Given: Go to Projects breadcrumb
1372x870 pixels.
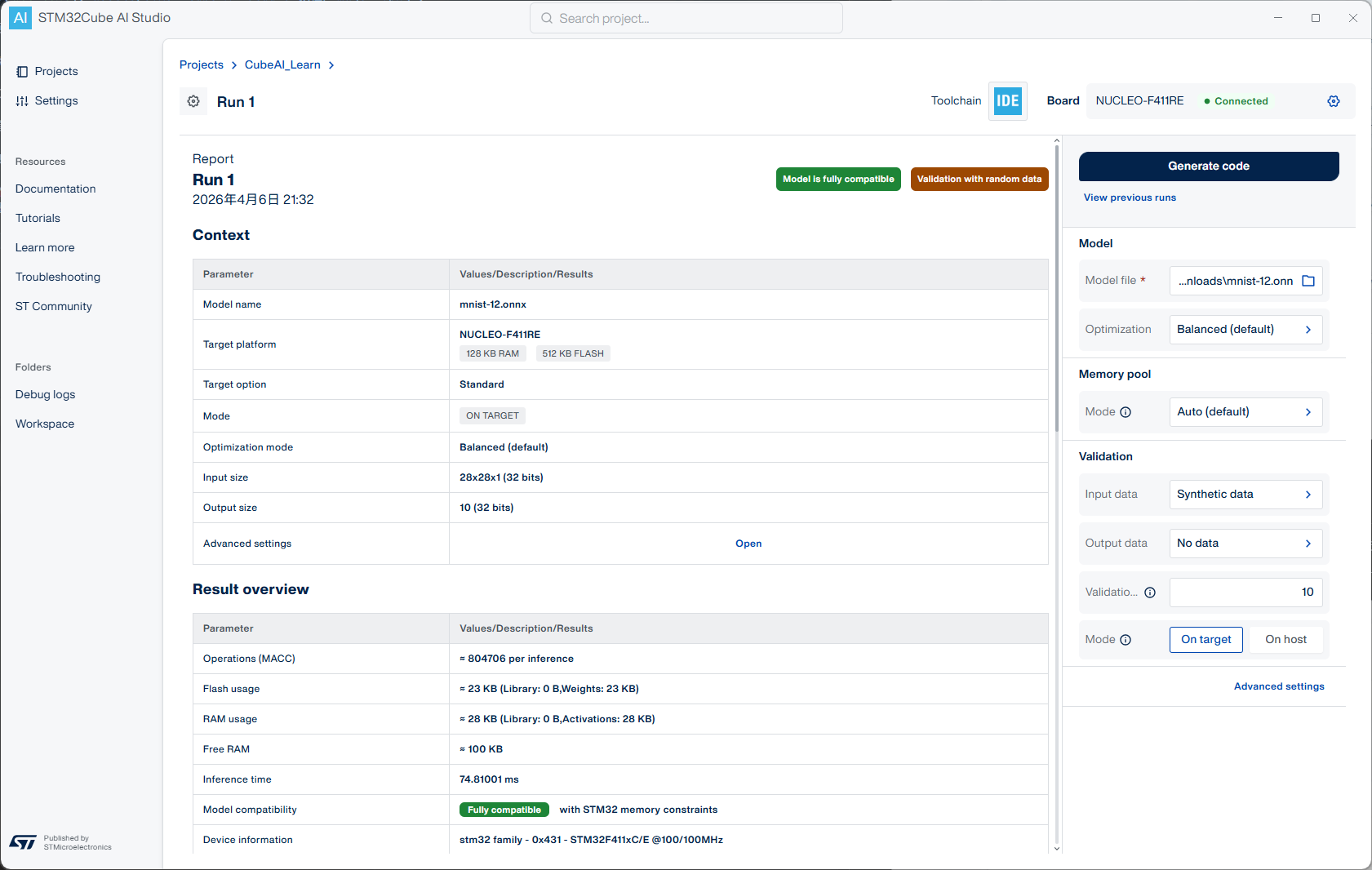Looking at the screenshot, I should [202, 65].
